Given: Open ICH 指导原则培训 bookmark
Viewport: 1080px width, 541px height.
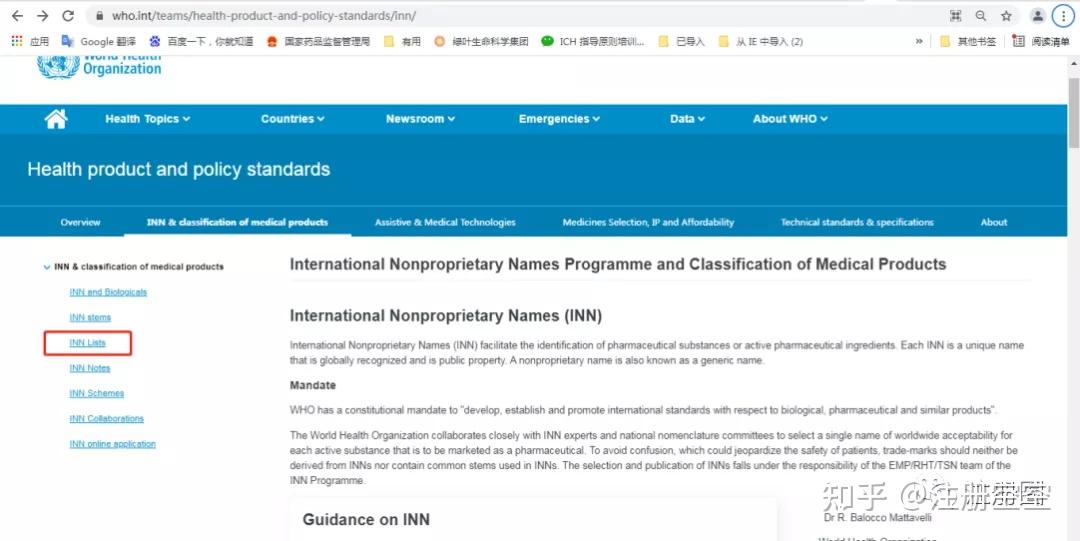Looking at the screenshot, I should pos(593,41).
